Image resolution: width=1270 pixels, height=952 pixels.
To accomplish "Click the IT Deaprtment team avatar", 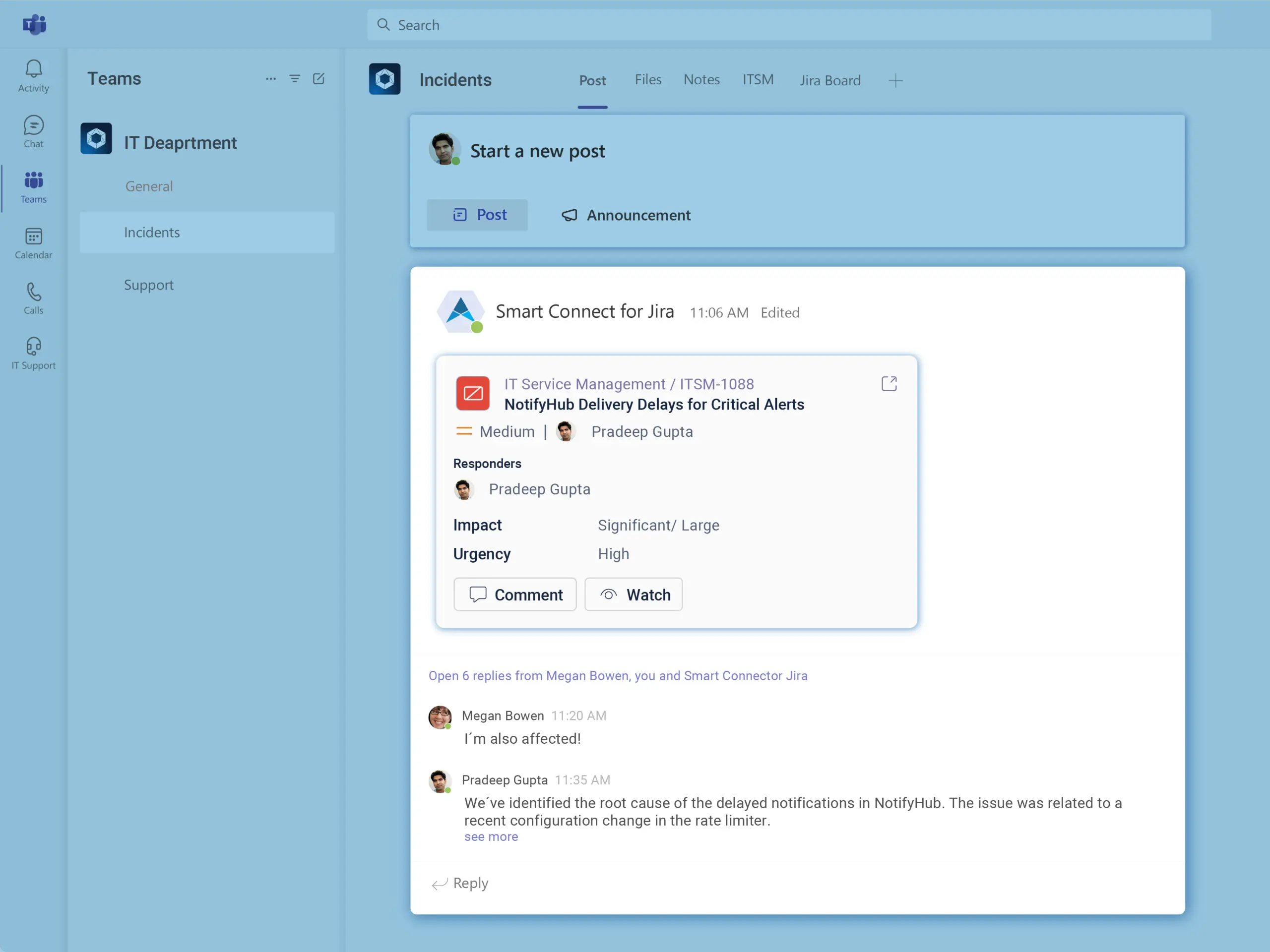I will tap(96, 138).
